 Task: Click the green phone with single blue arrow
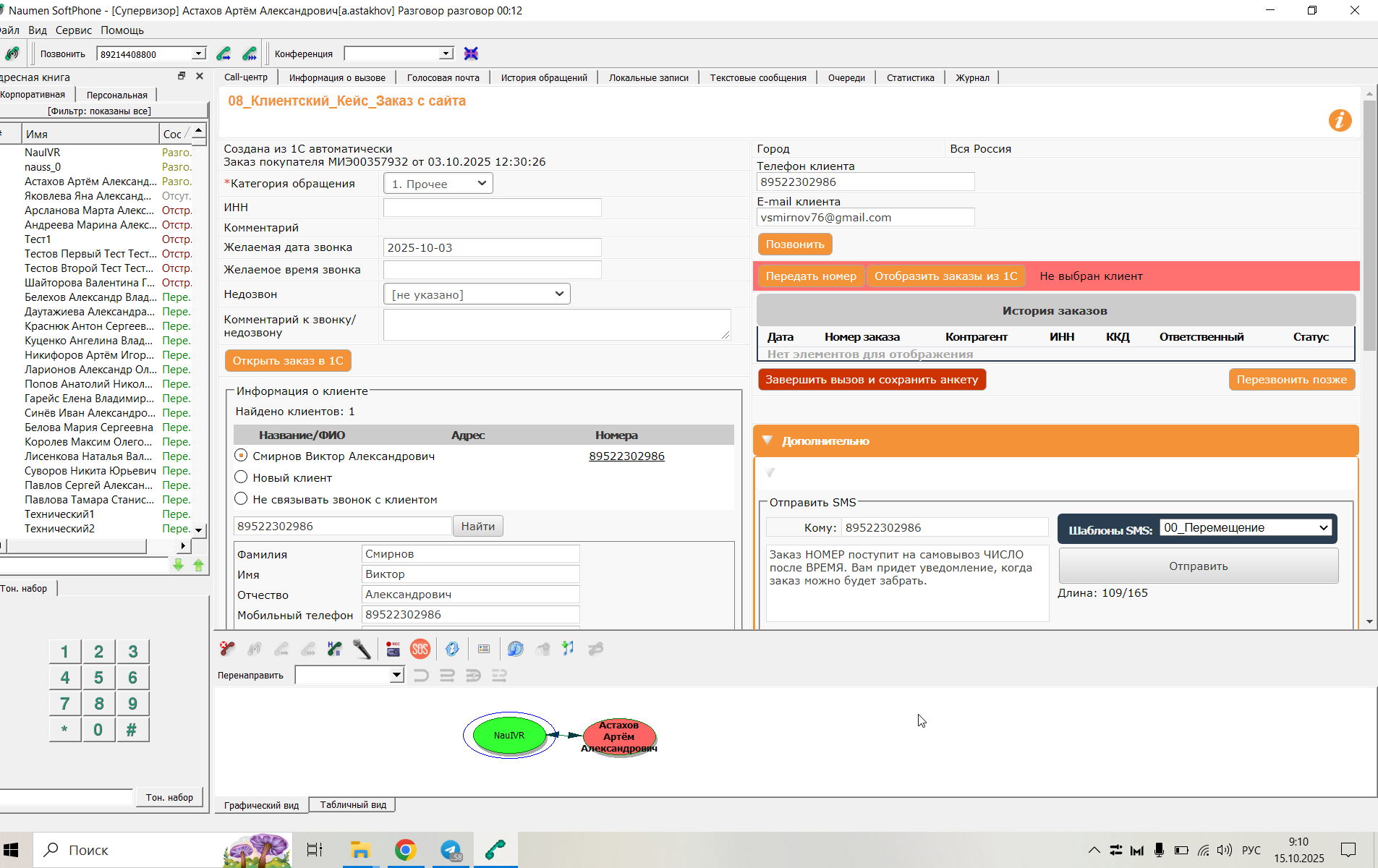pos(224,54)
